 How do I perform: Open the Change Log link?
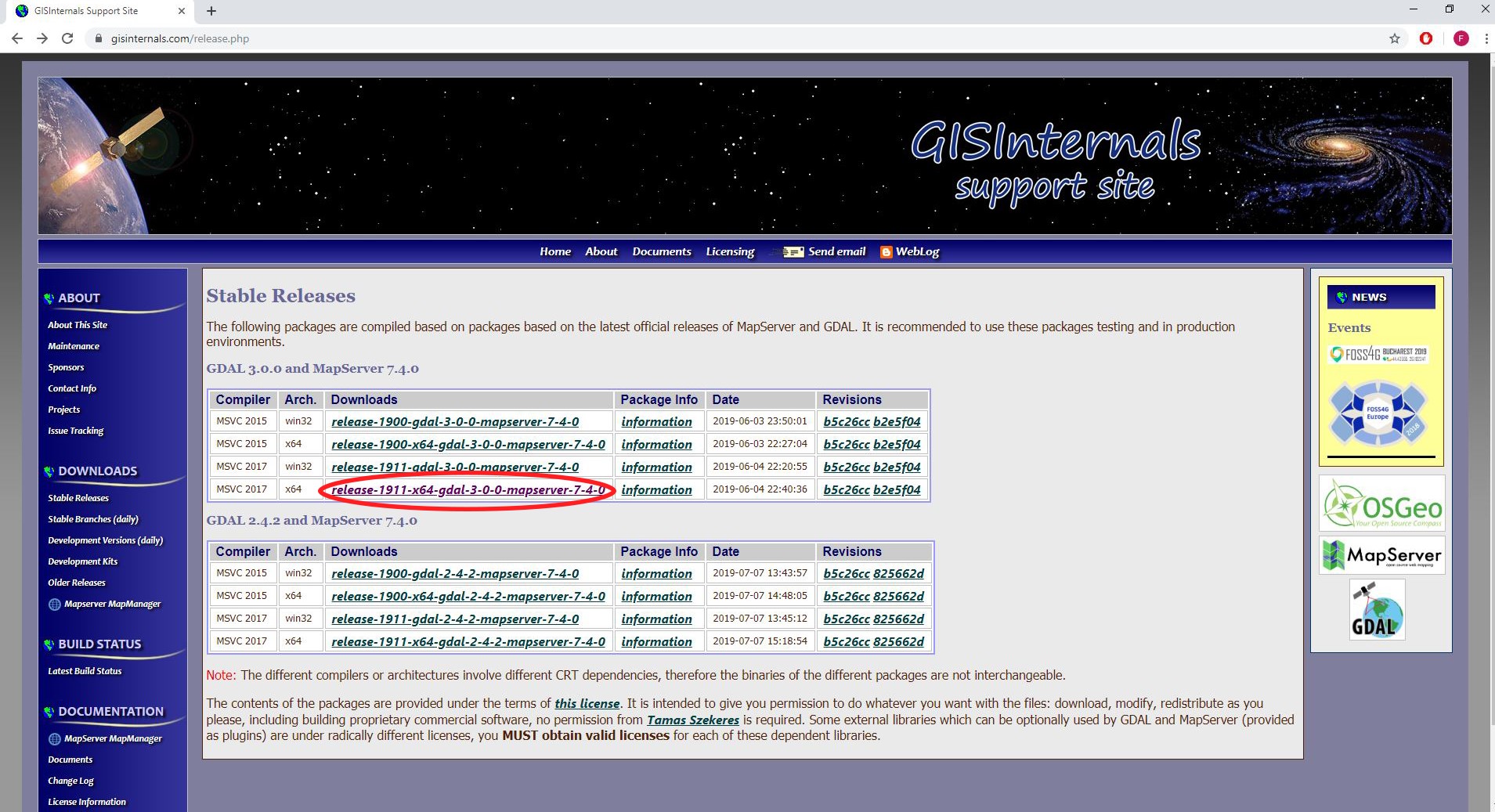[70, 781]
